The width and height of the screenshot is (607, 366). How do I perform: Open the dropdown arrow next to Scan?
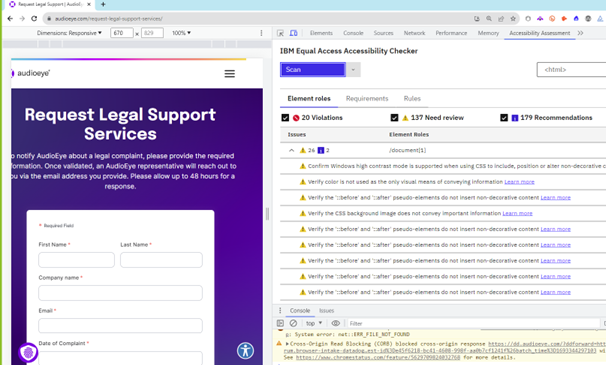point(353,70)
